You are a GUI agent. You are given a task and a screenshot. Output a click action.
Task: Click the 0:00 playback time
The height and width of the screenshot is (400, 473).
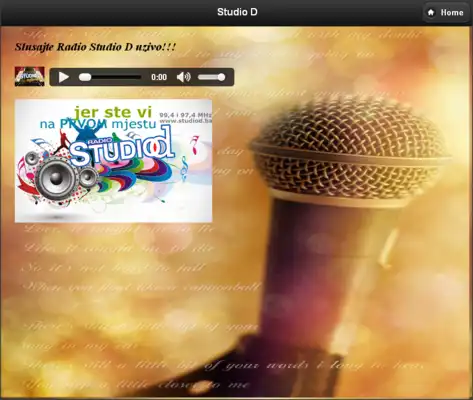pyautogui.click(x=159, y=77)
